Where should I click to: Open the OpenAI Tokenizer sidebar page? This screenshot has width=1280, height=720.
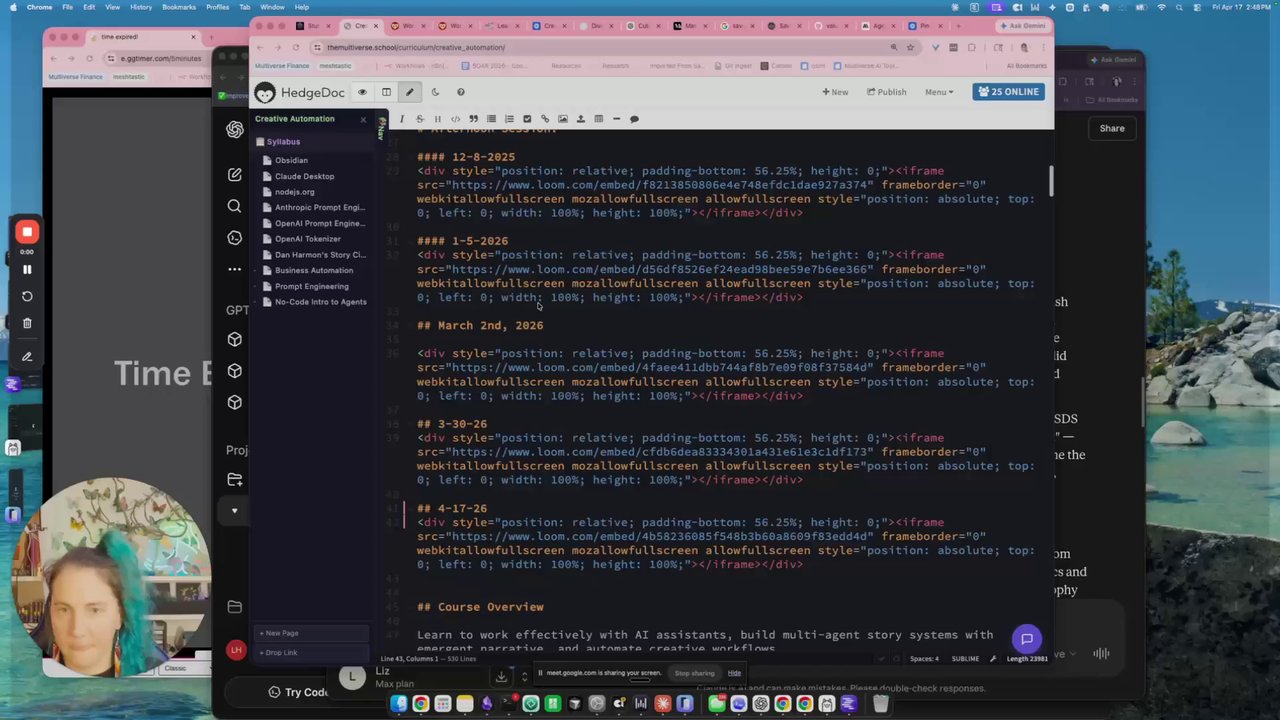pos(307,239)
